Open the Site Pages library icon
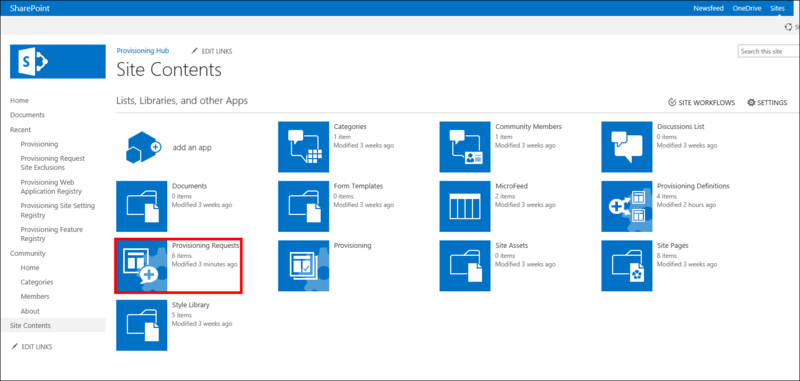The width and height of the screenshot is (800, 381). (x=627, y=266)
